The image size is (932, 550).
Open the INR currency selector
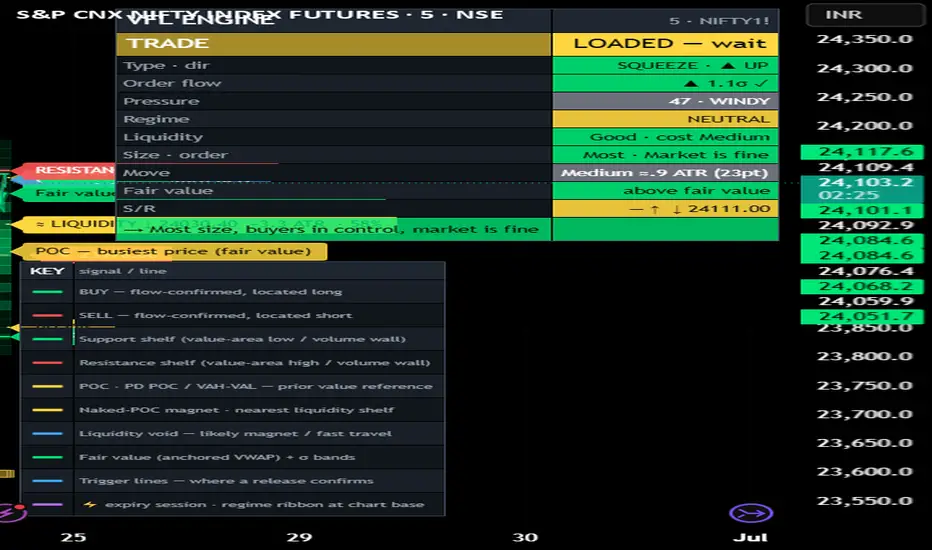pos(865,15)
